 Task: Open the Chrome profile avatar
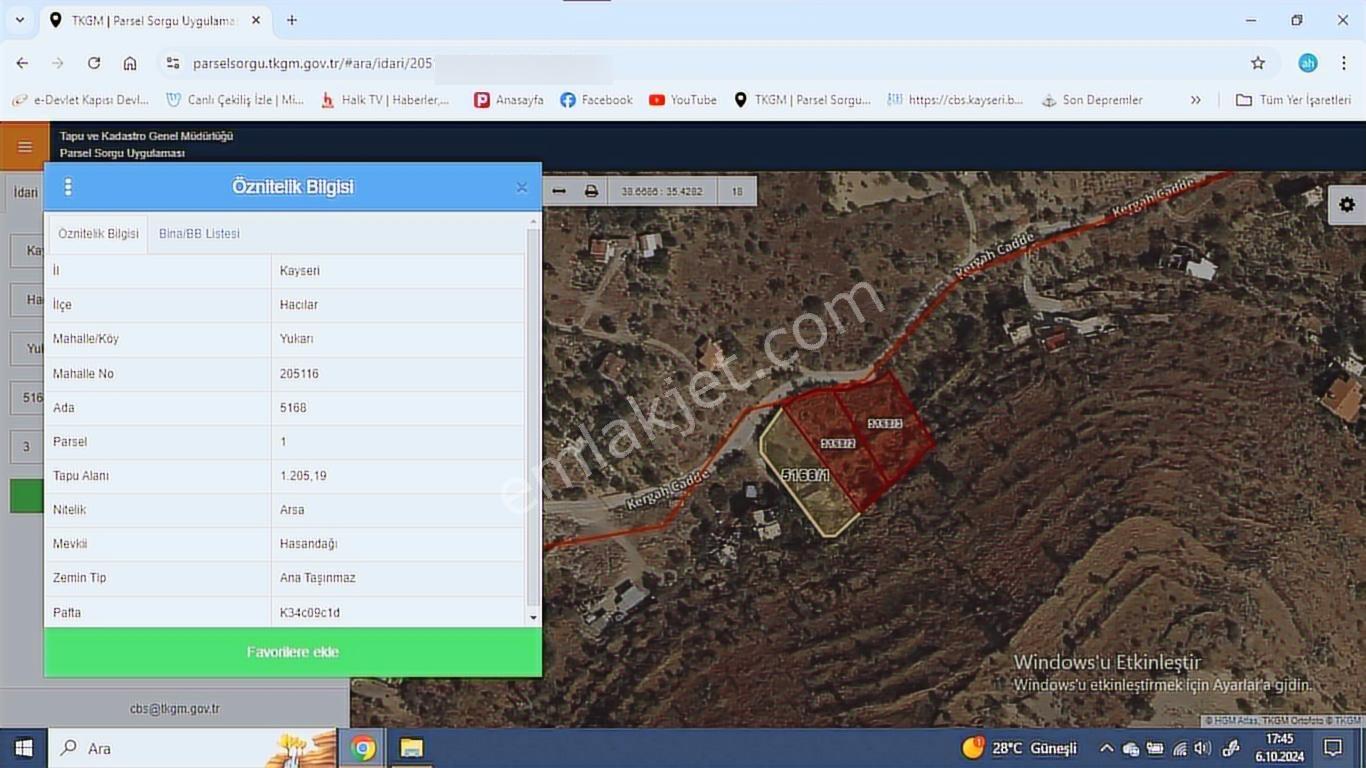[1308, 63]
